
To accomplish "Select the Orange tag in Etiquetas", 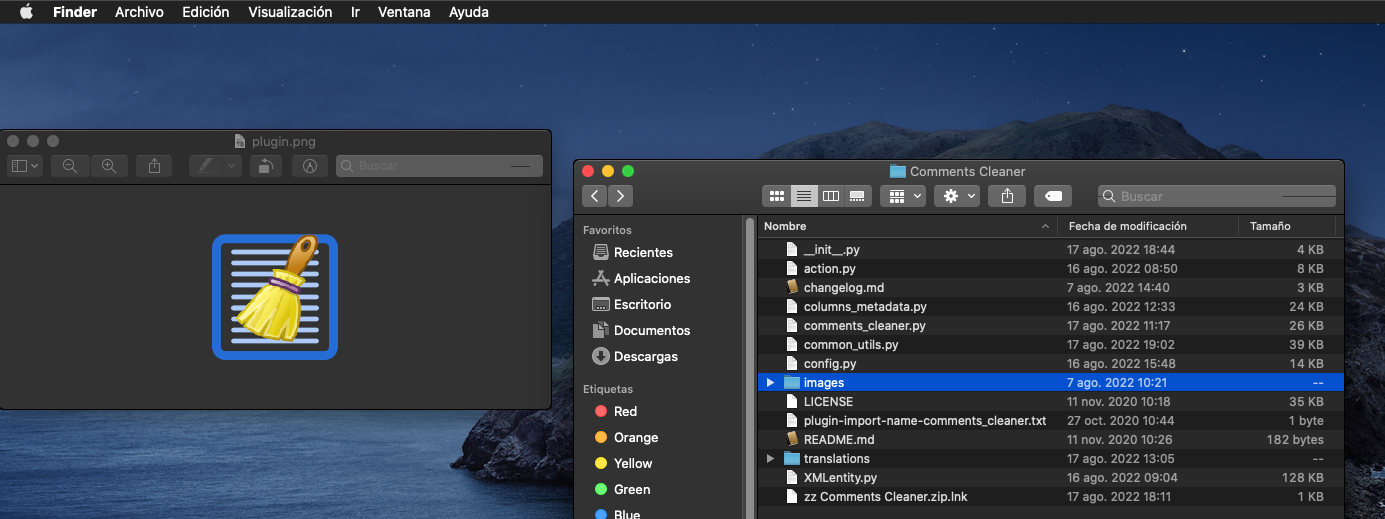I will click(635, 437).
